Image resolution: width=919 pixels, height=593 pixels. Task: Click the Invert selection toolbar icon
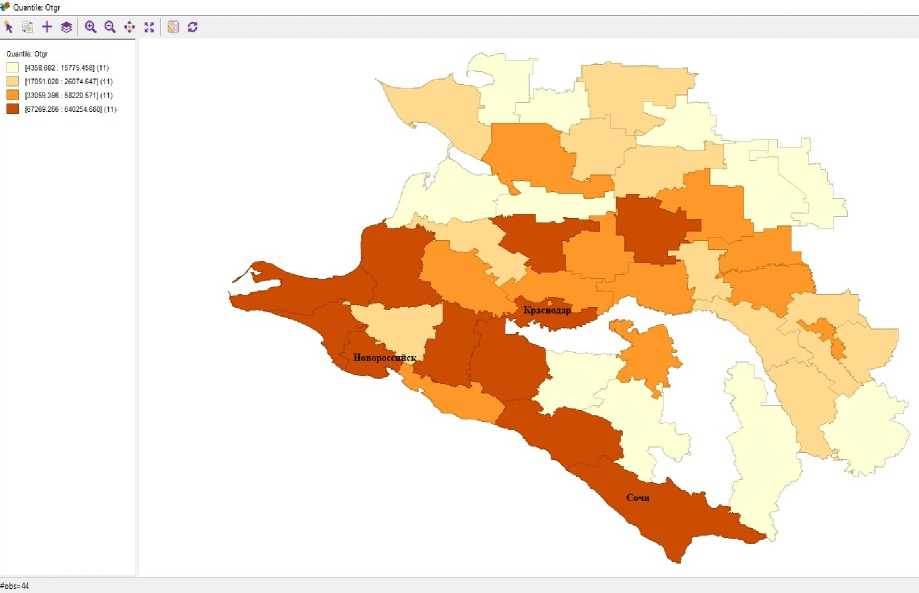pos(28,27)
